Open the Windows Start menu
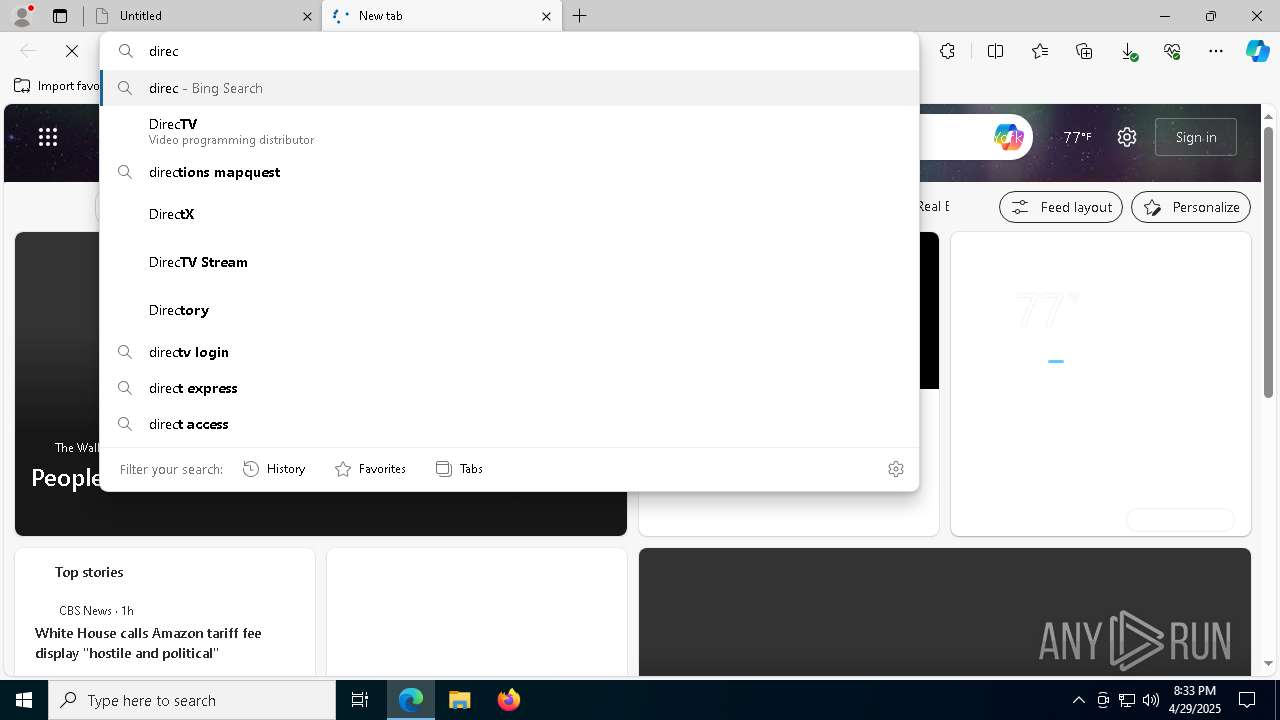 pos(24,700)
